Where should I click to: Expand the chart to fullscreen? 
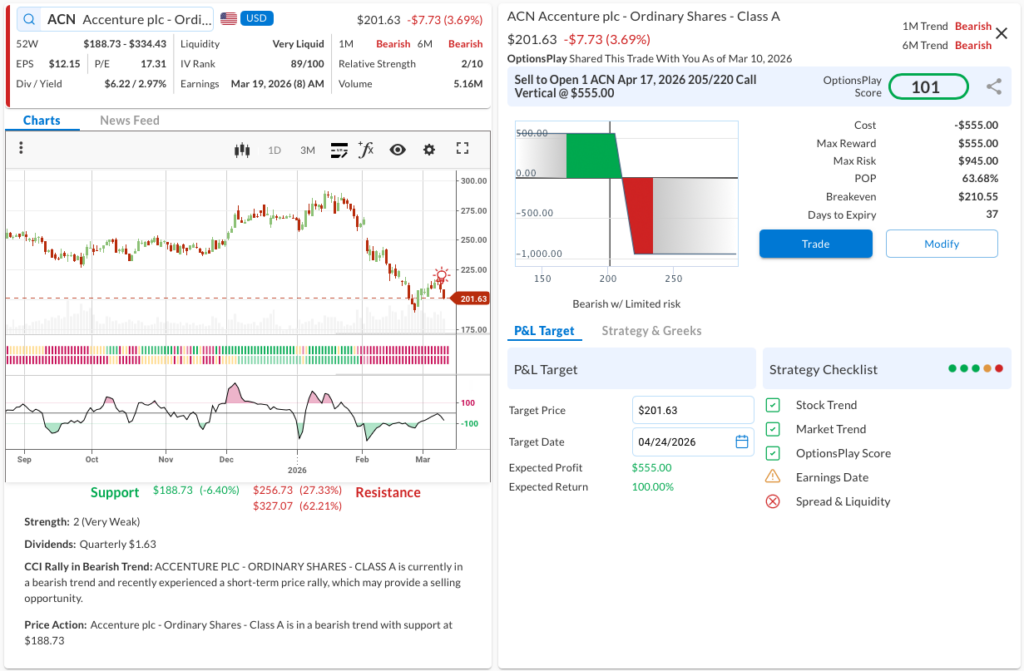[462, 149]
